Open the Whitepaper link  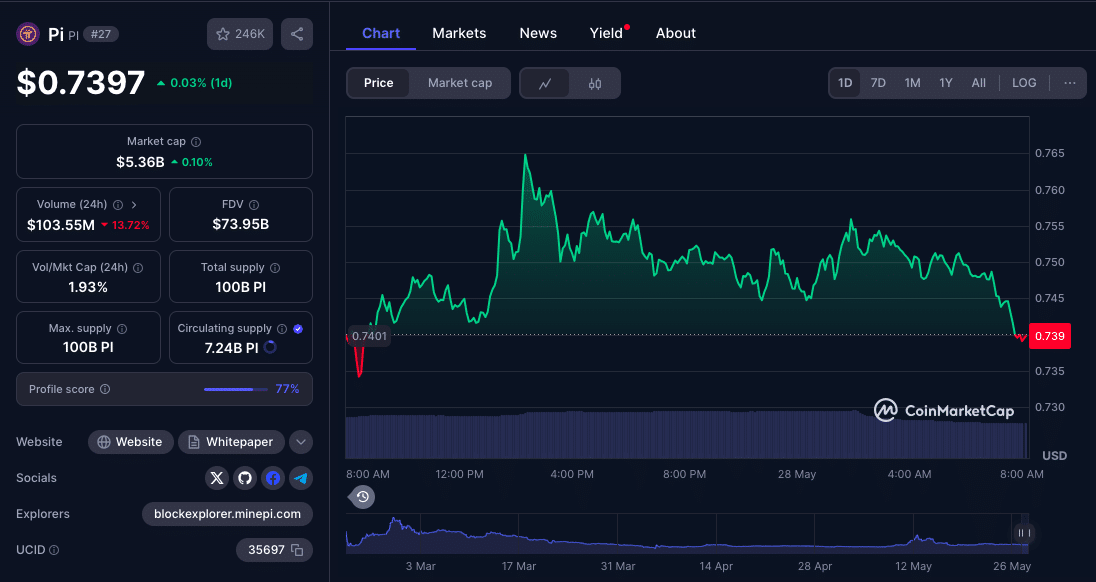point(231,442)
